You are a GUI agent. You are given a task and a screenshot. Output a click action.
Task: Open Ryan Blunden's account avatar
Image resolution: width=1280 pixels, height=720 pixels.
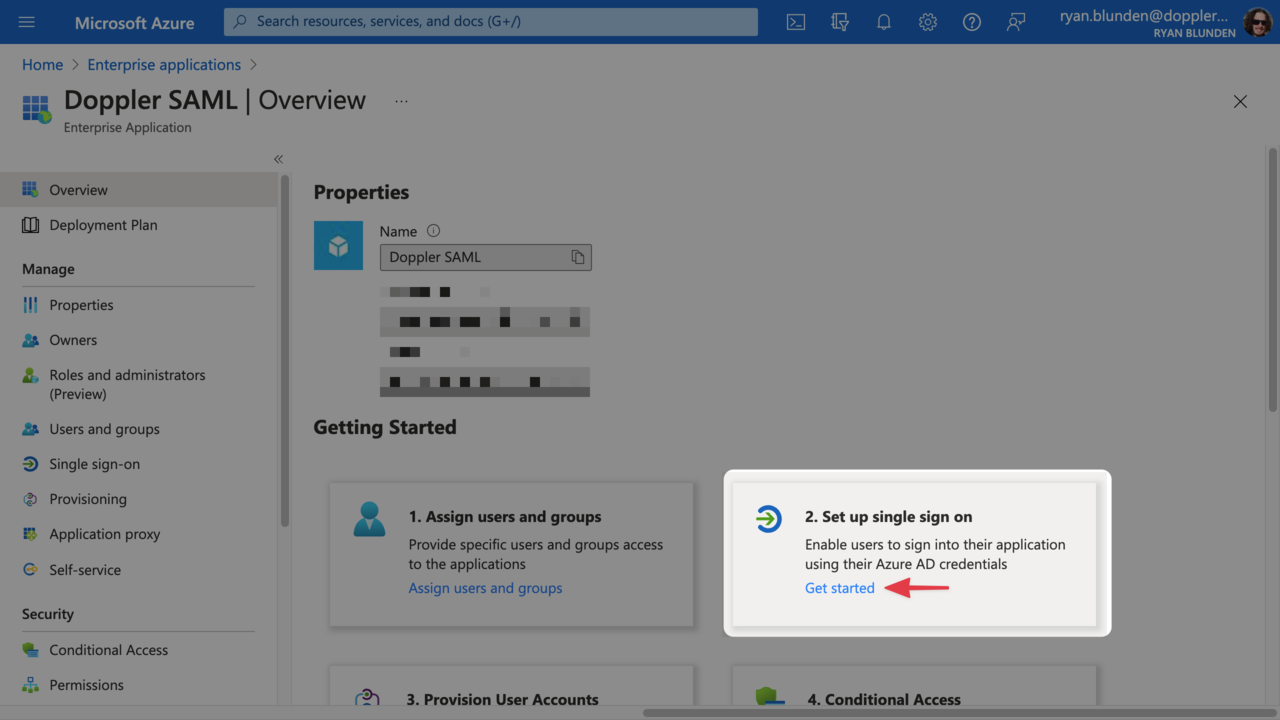pyautogui.click(x=1258, y=22)
